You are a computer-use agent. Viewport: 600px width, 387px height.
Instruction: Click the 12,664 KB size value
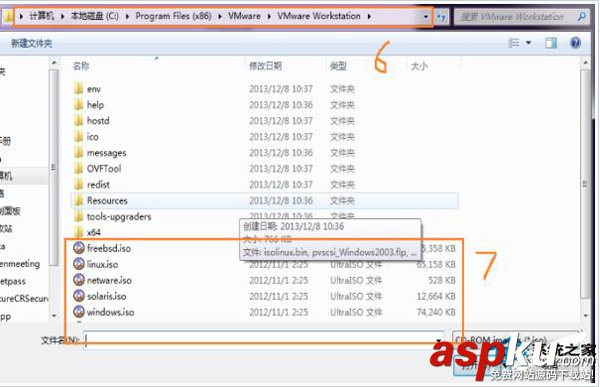tap(436, 296)
